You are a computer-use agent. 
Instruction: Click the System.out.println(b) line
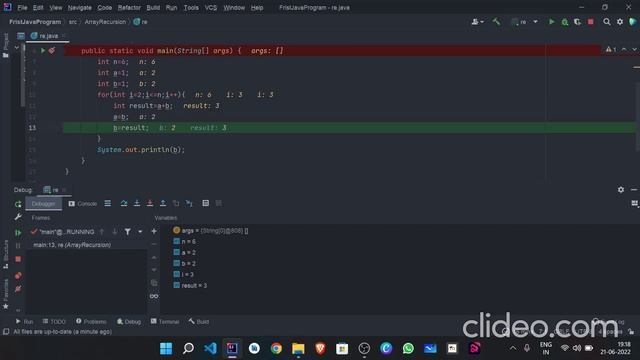coord(141,150)
